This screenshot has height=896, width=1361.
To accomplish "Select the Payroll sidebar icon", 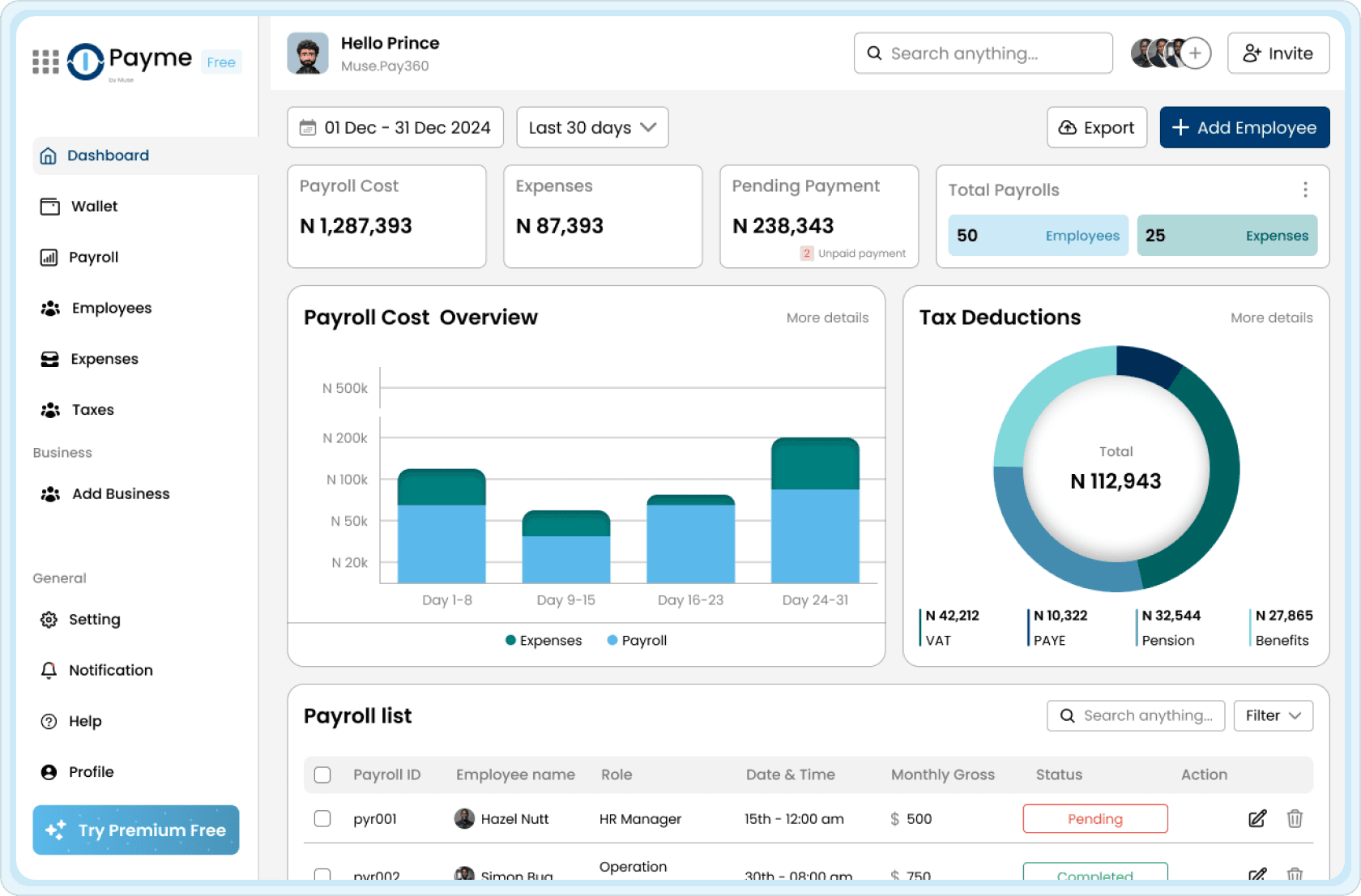I will [50, 257].
